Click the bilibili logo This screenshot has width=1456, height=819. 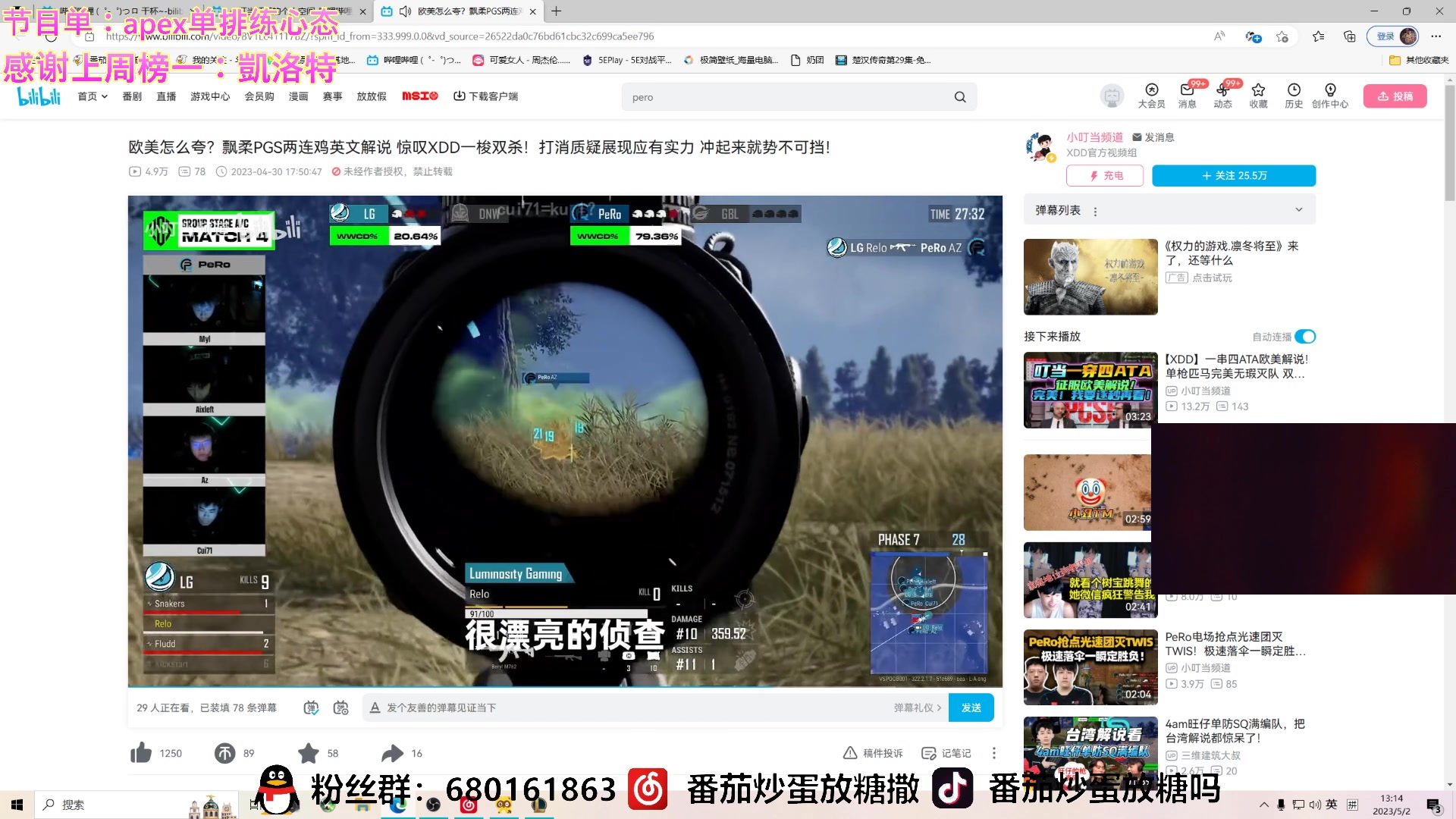39,96
